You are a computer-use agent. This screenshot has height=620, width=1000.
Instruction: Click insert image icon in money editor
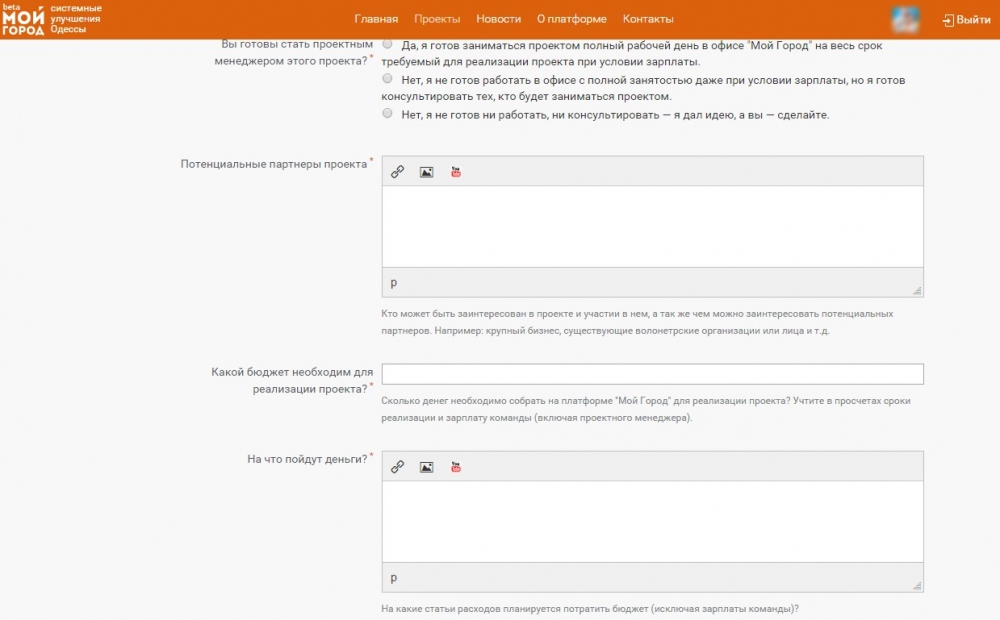click(426, 467)
